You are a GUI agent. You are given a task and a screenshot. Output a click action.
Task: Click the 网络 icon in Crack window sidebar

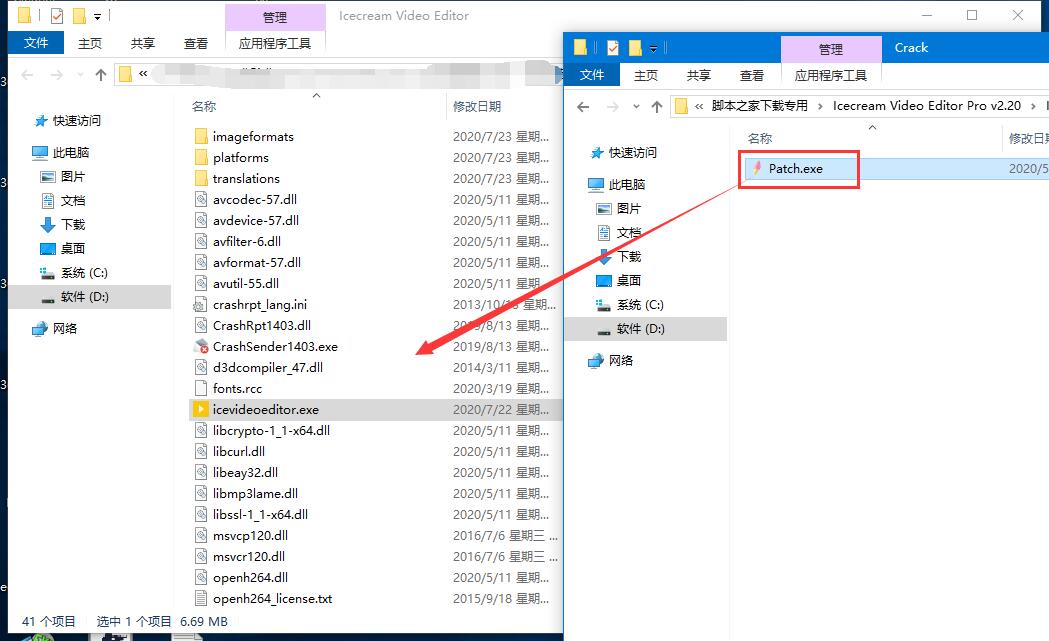point(596,361)
